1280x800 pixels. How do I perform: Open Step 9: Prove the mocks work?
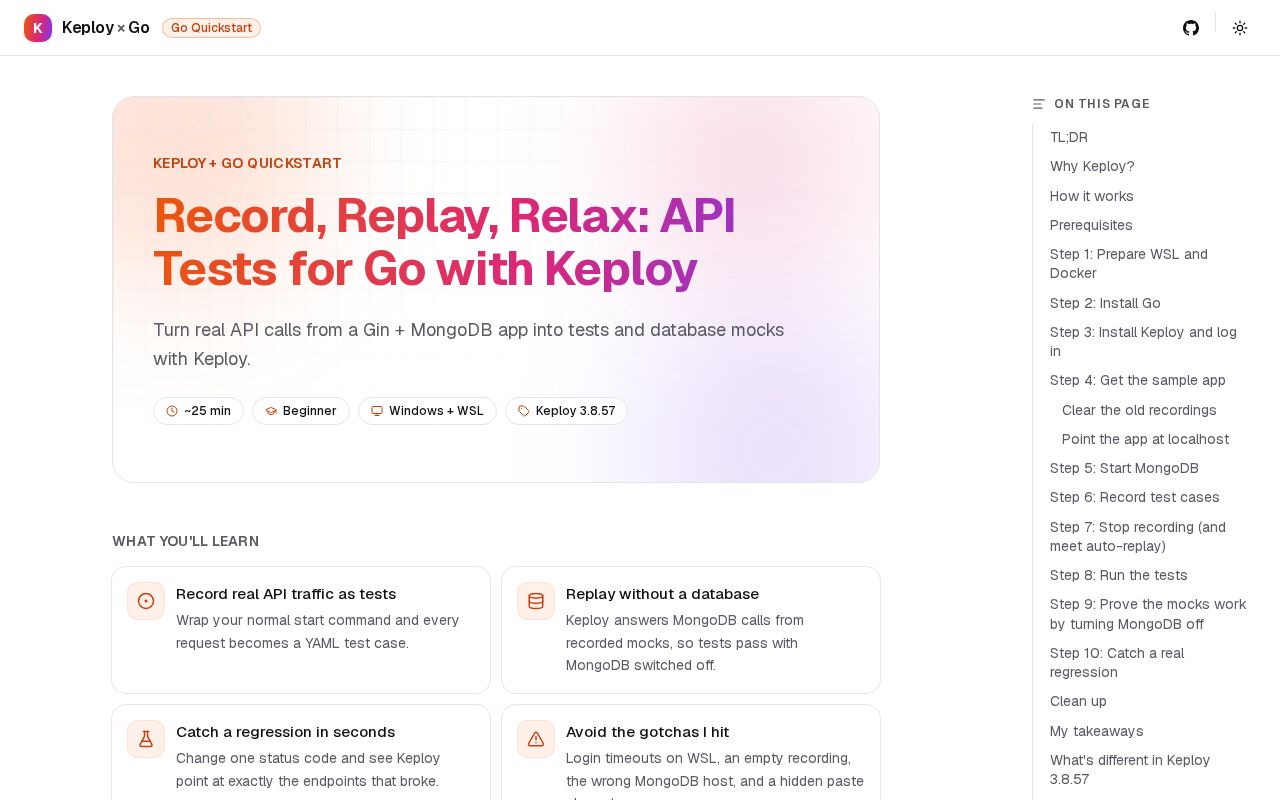[x=1148, y=614]
